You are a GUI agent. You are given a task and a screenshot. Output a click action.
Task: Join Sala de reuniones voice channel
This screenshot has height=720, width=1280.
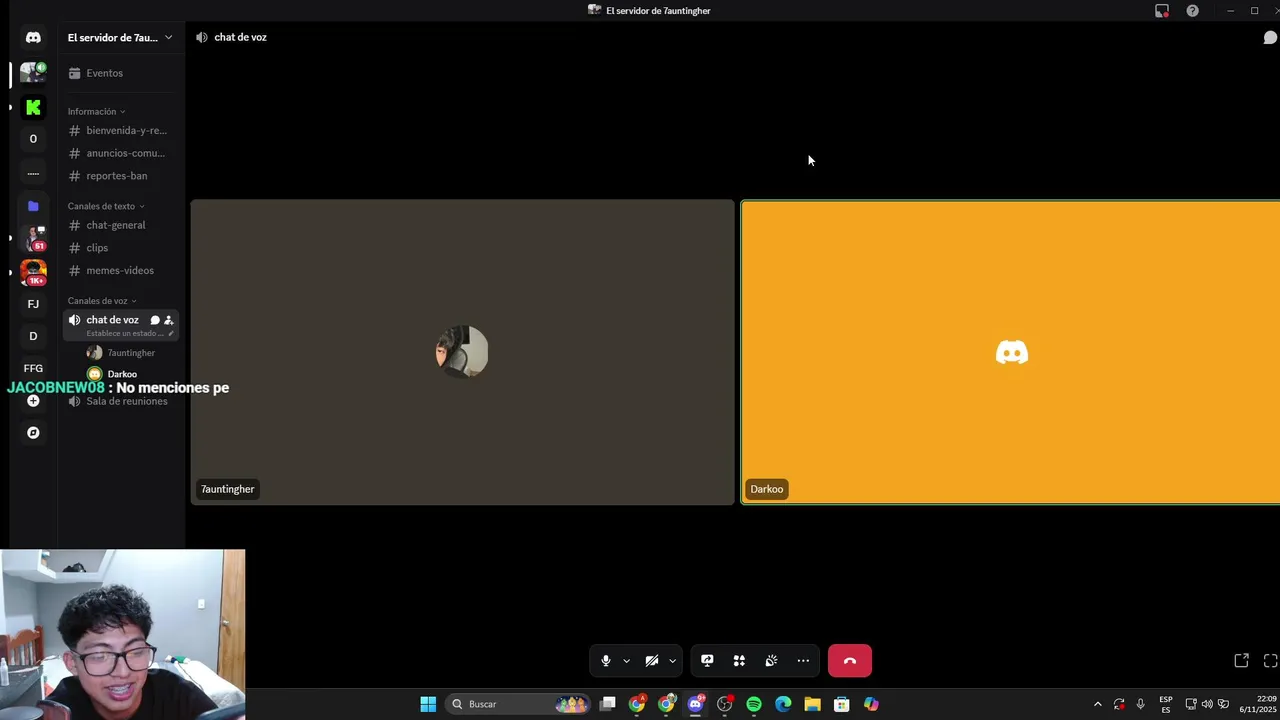(x=120, y=401)
